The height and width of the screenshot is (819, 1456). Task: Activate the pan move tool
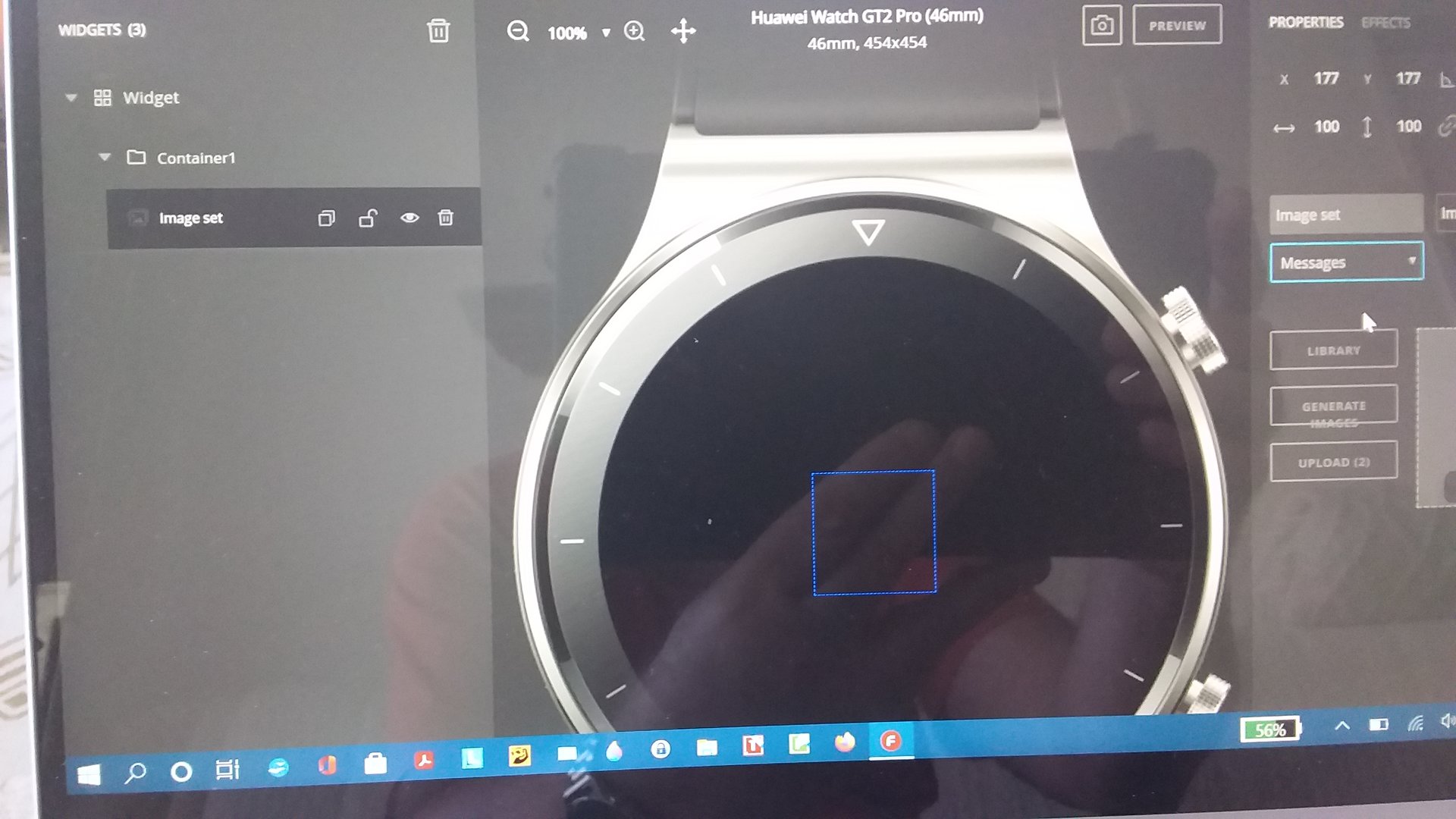pos(683,31)
